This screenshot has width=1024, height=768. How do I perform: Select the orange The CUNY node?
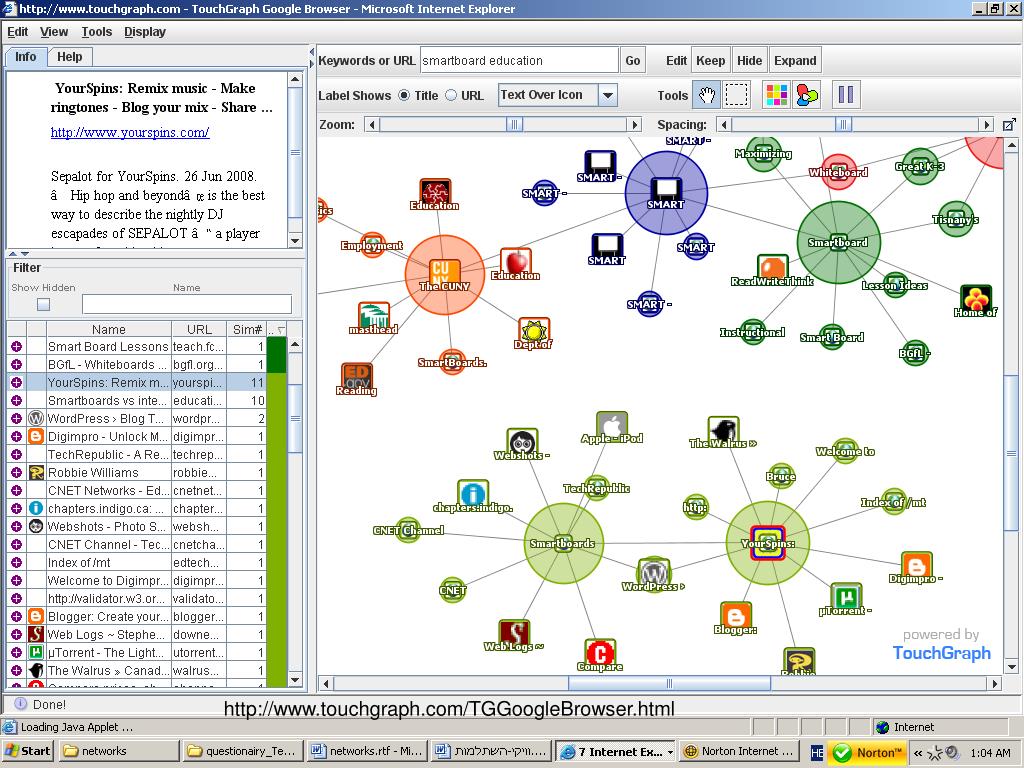[445, 275]
